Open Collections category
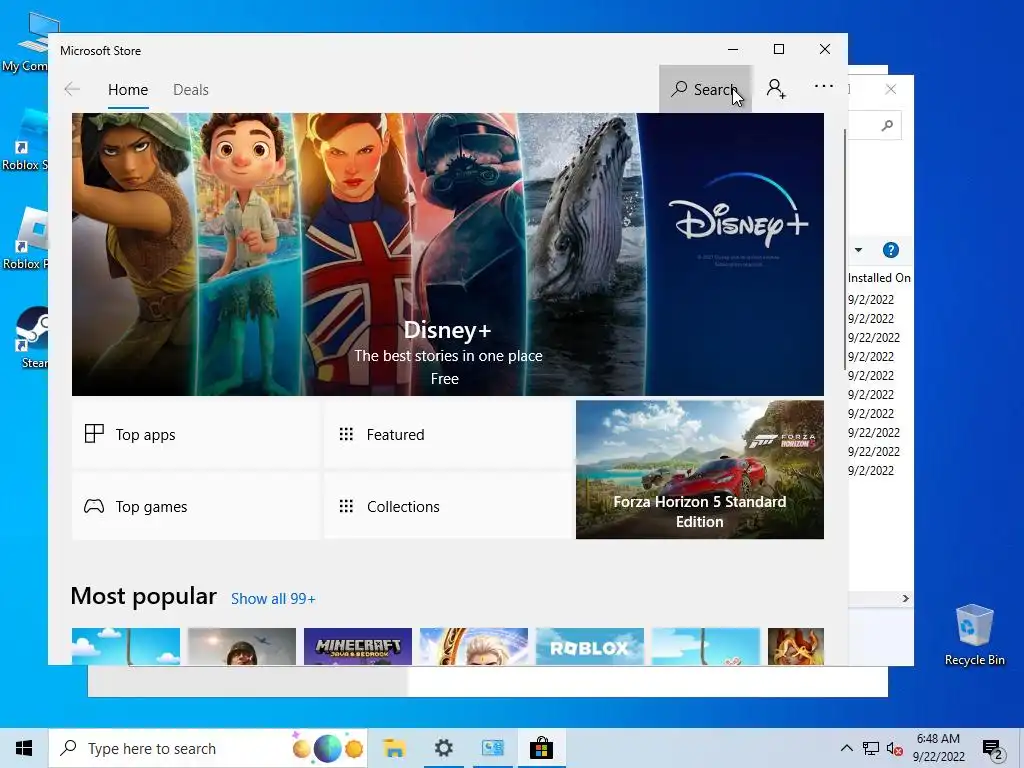Image resolution: width=1024 pixels, height=768 pixels. 448,506
